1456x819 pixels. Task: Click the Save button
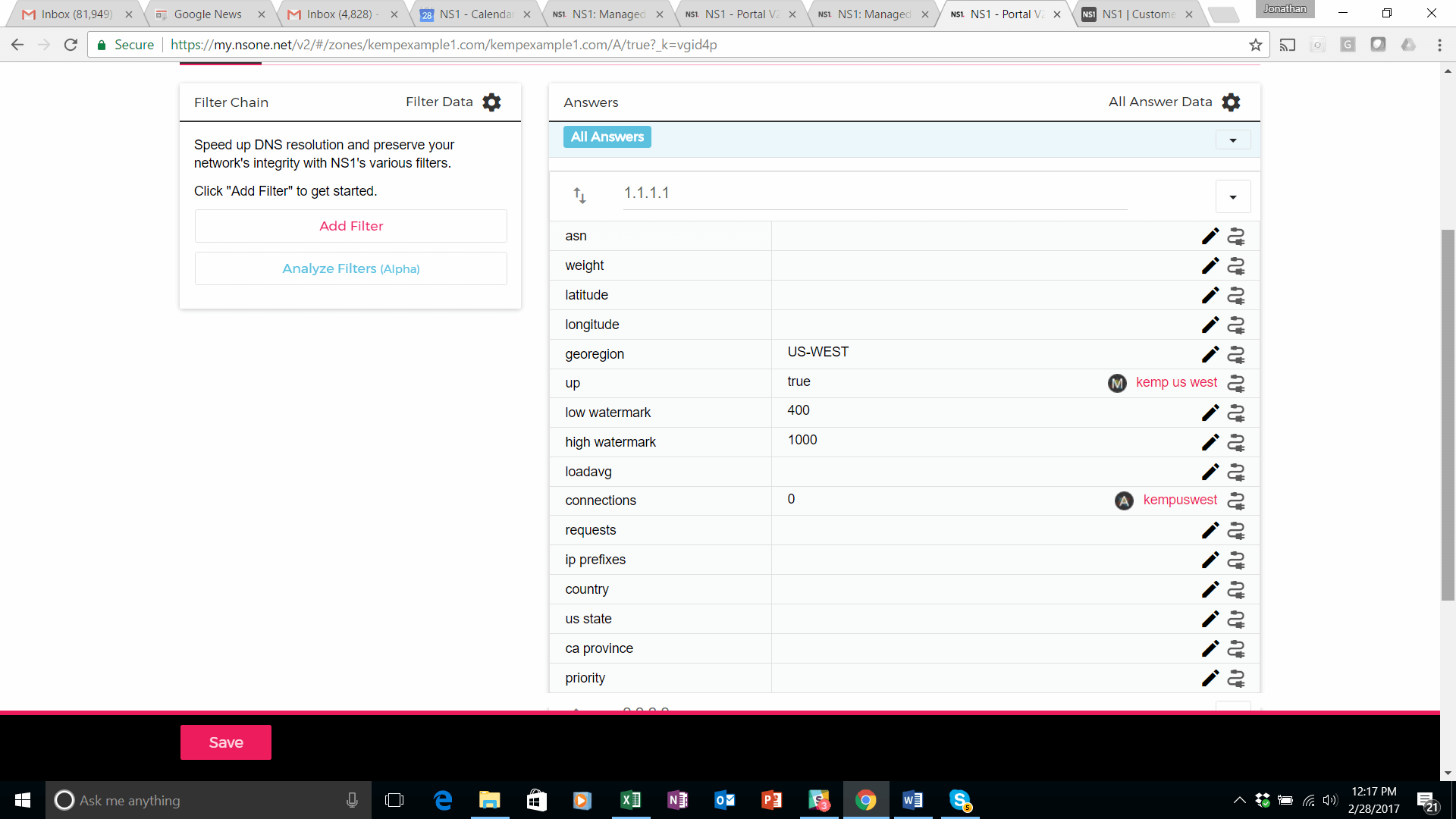click(226, 742)
